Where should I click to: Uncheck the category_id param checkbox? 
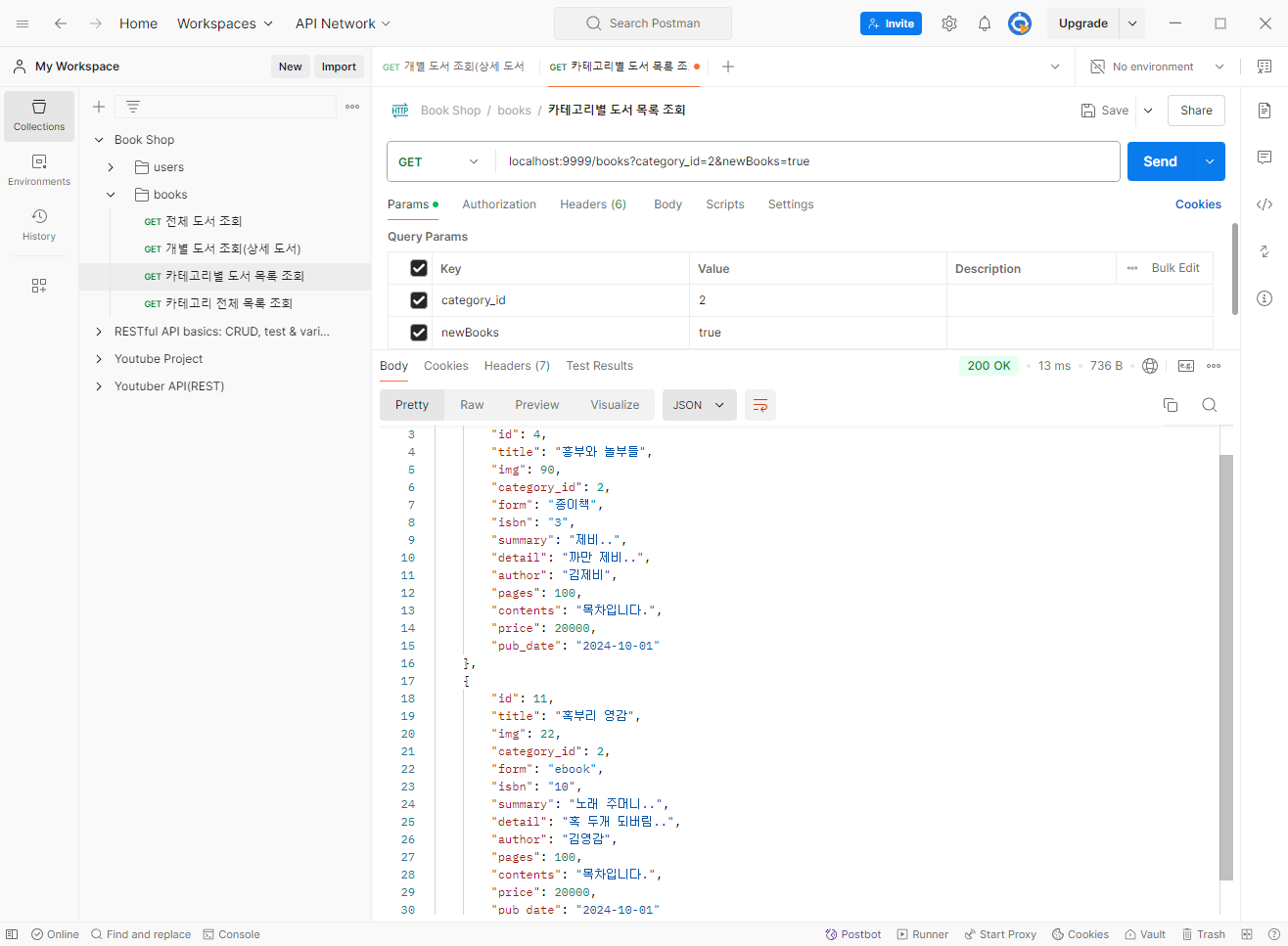point(419,300)
